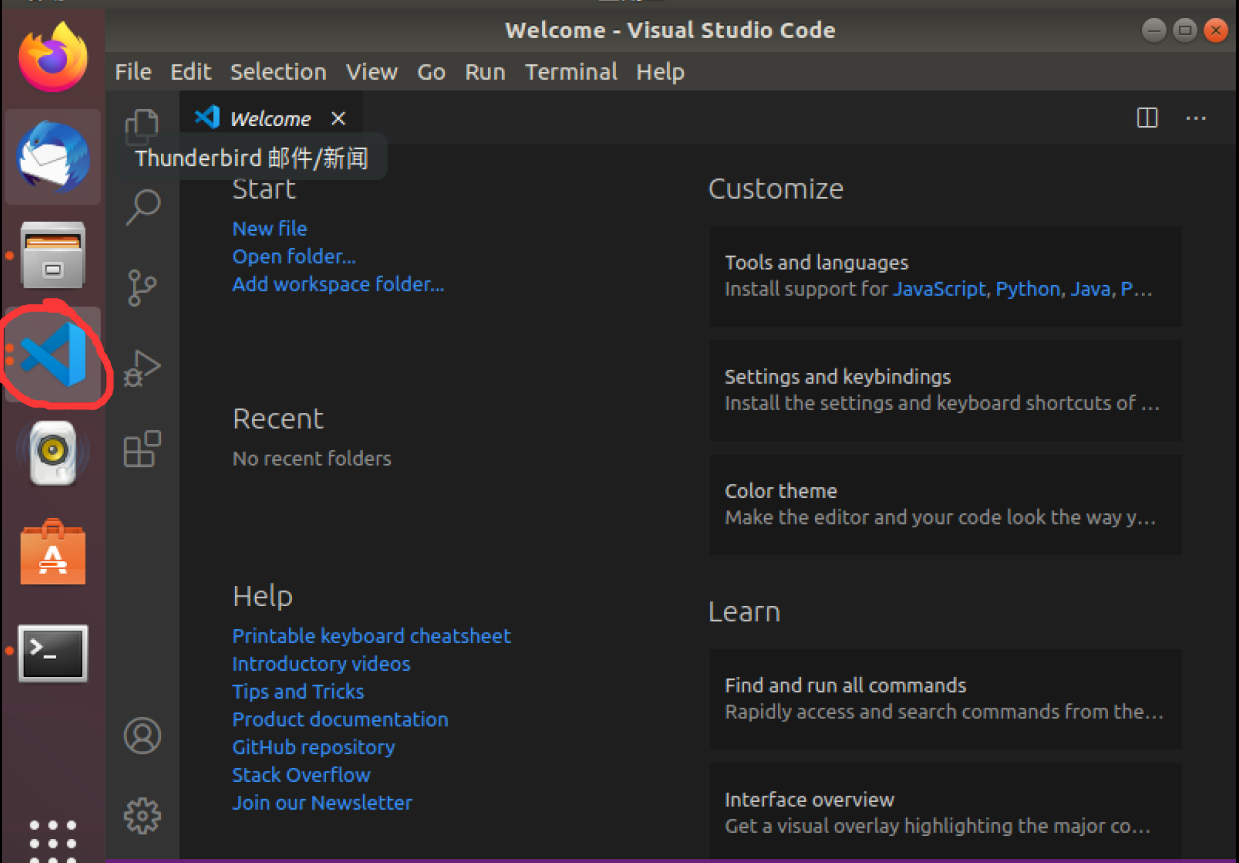Click the New file link
This screenshot has height=863, width=1239.
pyautogui.click(x=269, y=229)
